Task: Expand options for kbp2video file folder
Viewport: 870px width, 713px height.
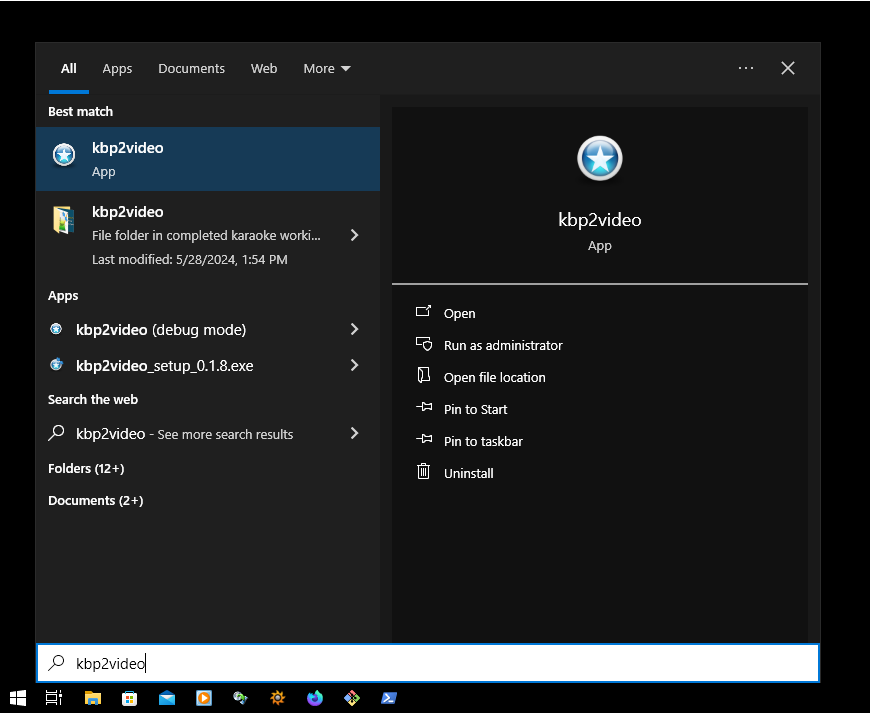Action: tap(355, 235)
